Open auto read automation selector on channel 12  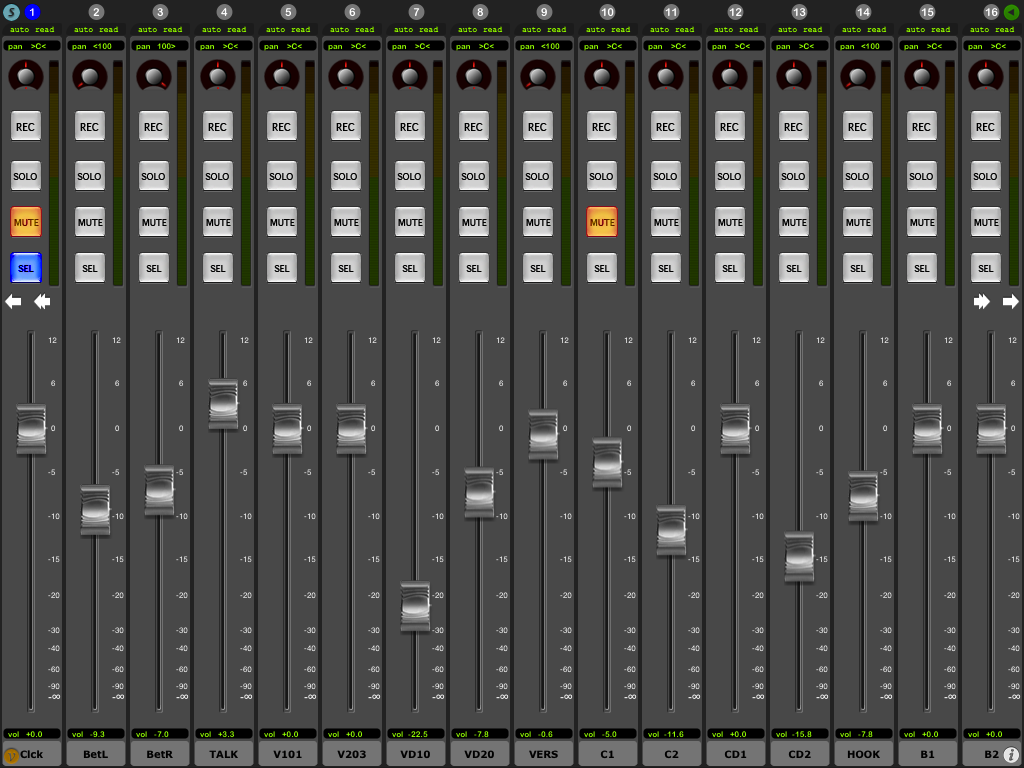[736, 30]
